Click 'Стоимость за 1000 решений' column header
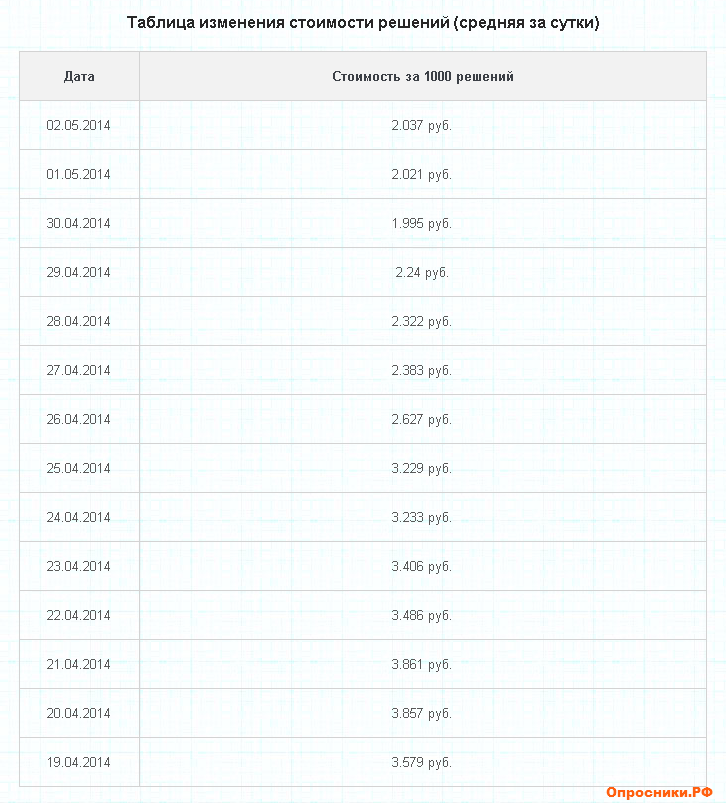726x803 pixels. (x=423, y=76)
